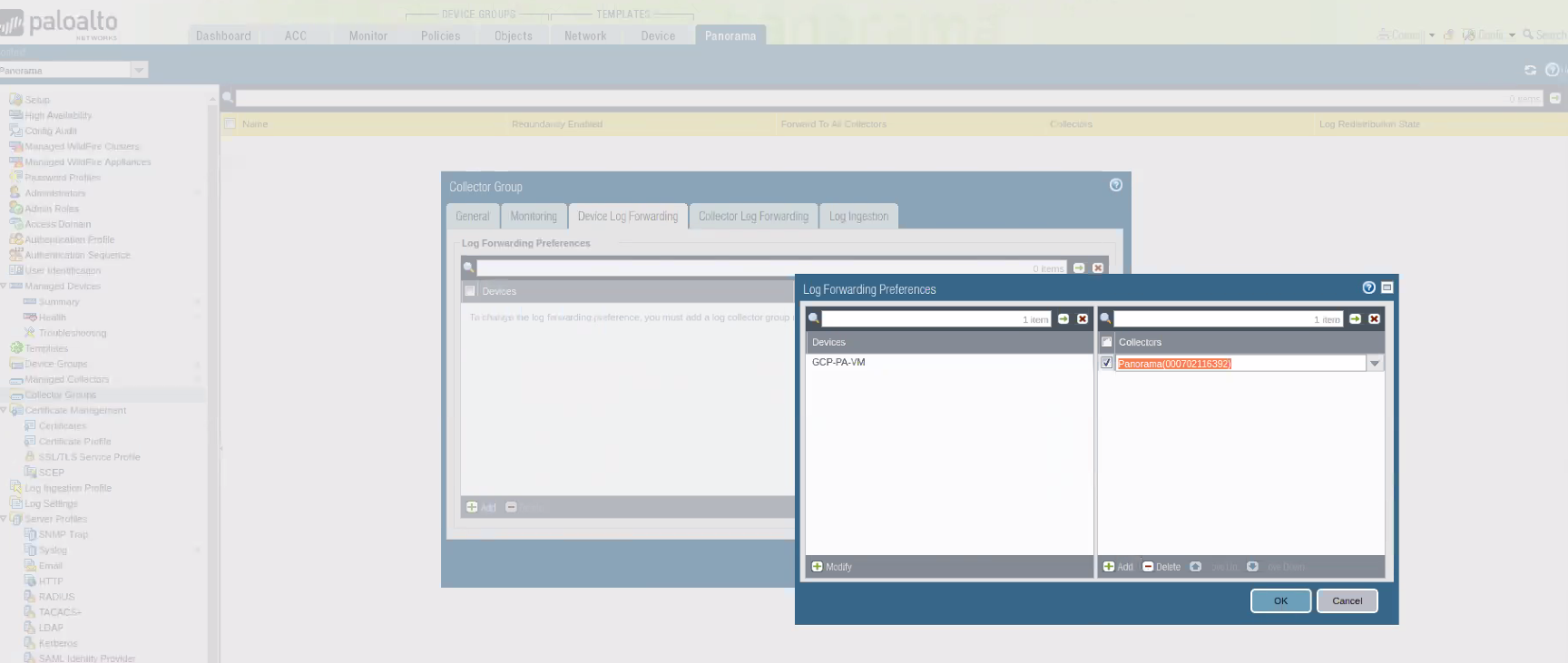Go to the Policies top navigation tab
The width and height of the screenshot is (1568, 663).
441,35
